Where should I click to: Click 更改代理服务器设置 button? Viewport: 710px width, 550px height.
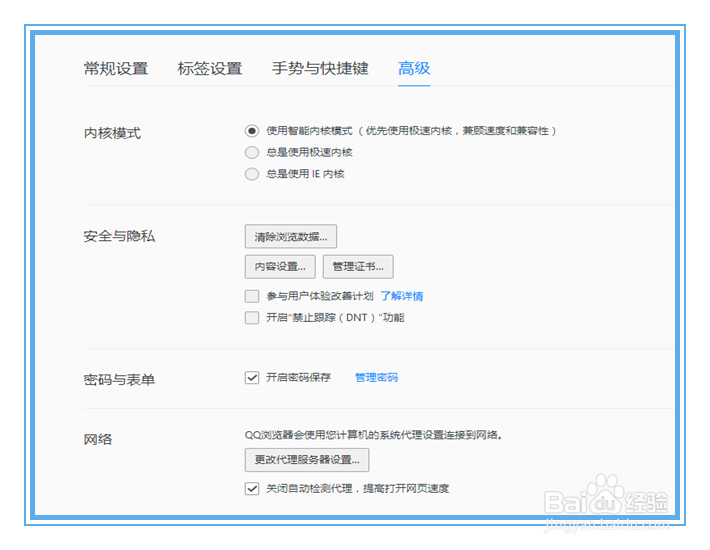click(307, 460)
